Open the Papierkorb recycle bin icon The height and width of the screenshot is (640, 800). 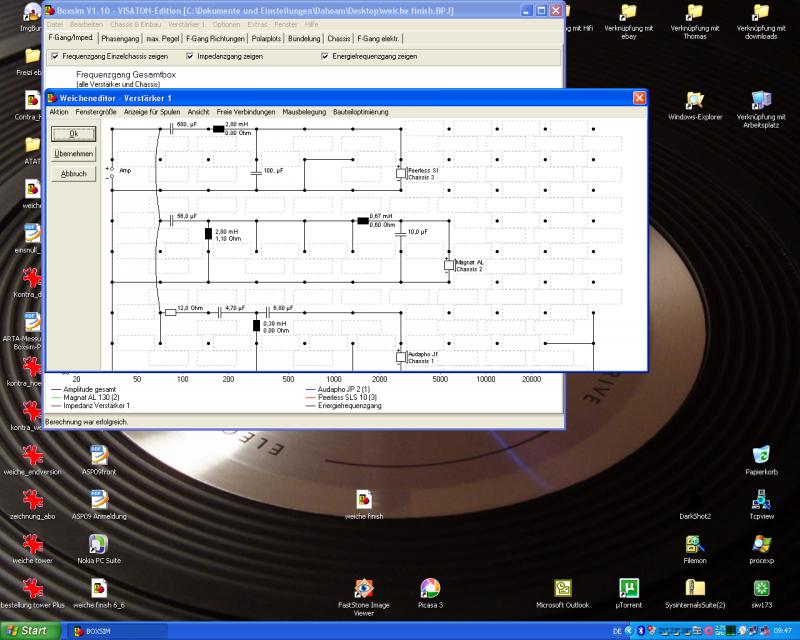pyautogui.click(x=760, y=454)
